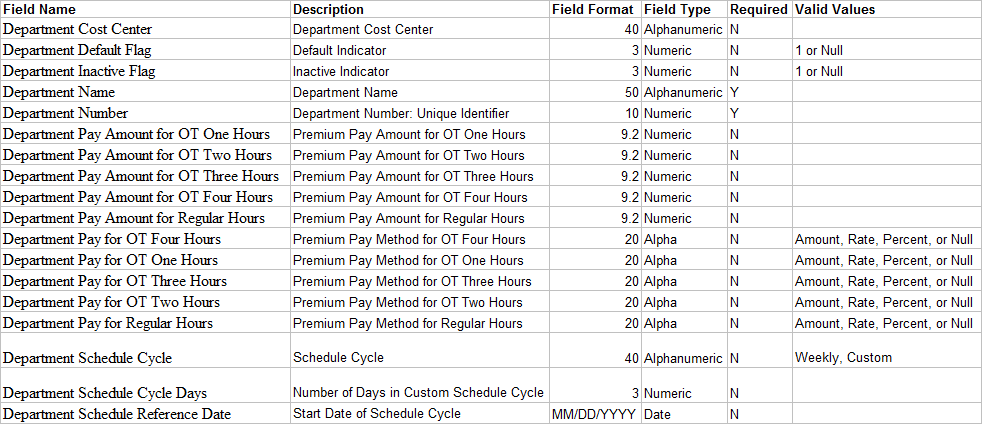This screenshot has height=424, width=982.
Task: Select the MM/DD/YYYY field format cell
Action: pos(594,414)
